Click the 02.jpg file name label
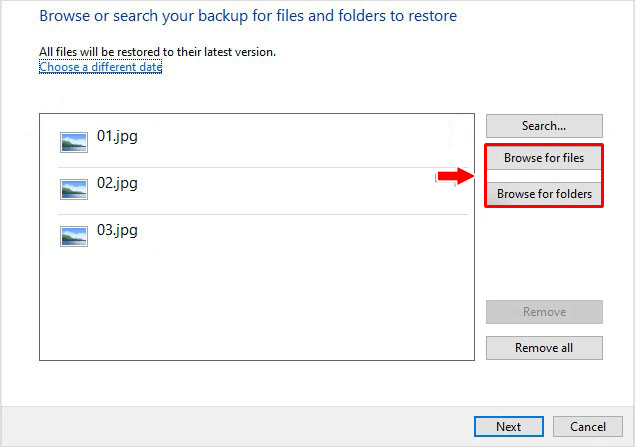 (x=117, y=183)
